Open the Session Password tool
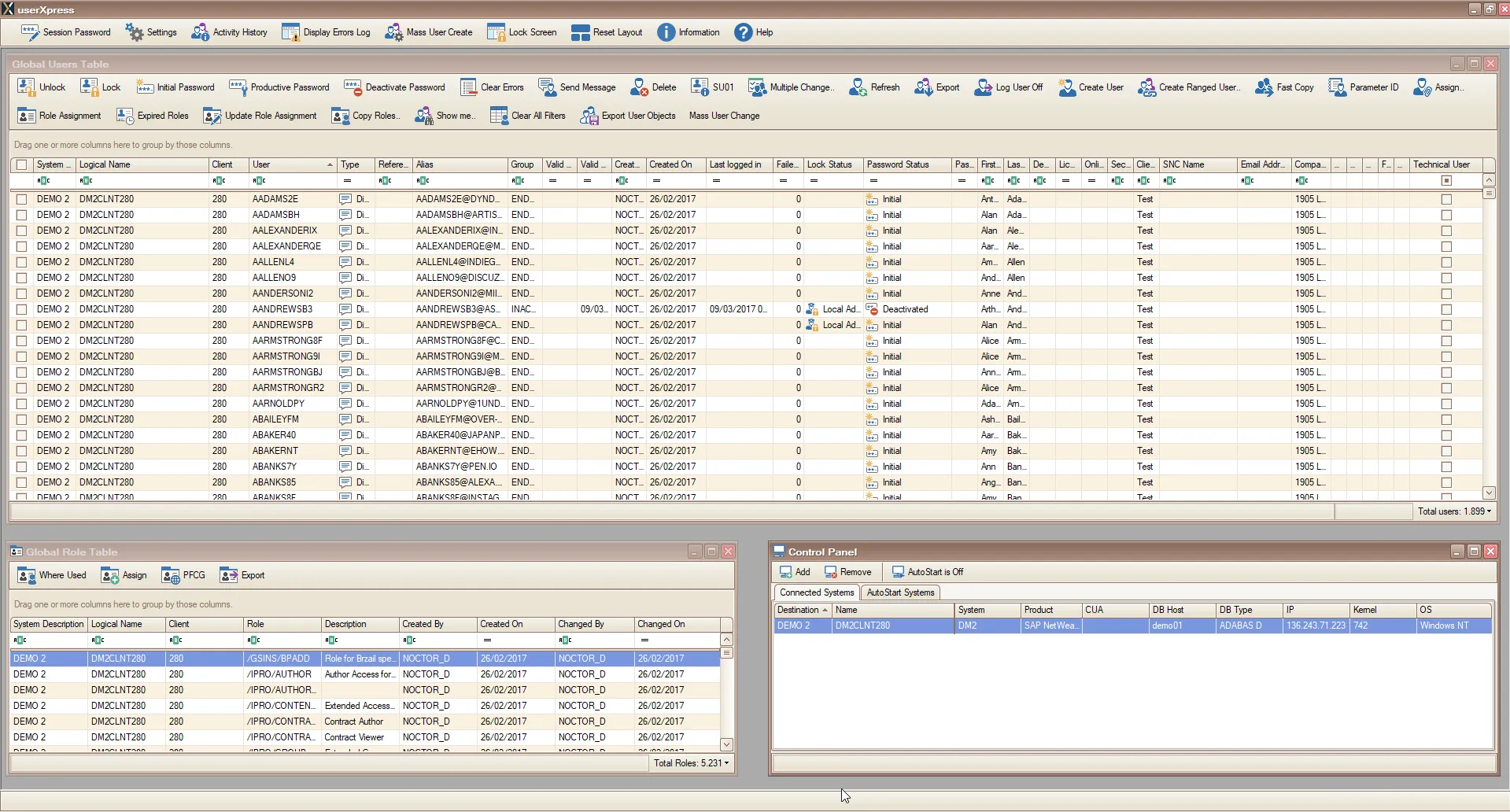Viewport: 1510px width, 812px height. (x=66, y=32)
